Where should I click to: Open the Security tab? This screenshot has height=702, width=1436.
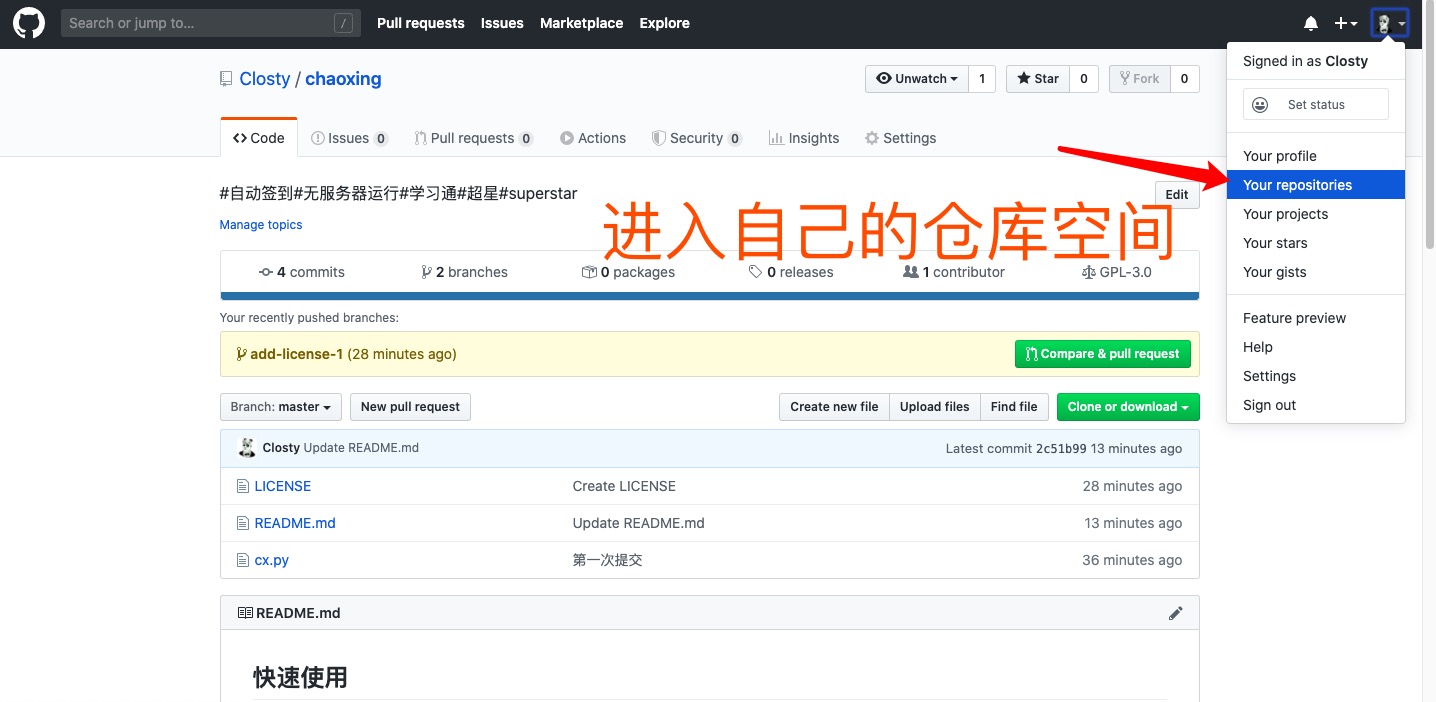[696, 138]
